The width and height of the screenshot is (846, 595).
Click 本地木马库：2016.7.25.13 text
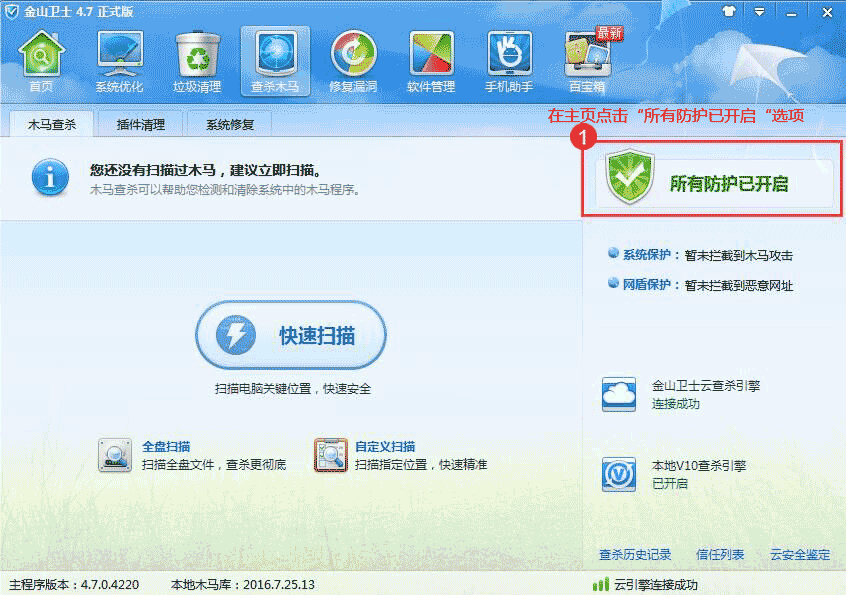point(243,585)
